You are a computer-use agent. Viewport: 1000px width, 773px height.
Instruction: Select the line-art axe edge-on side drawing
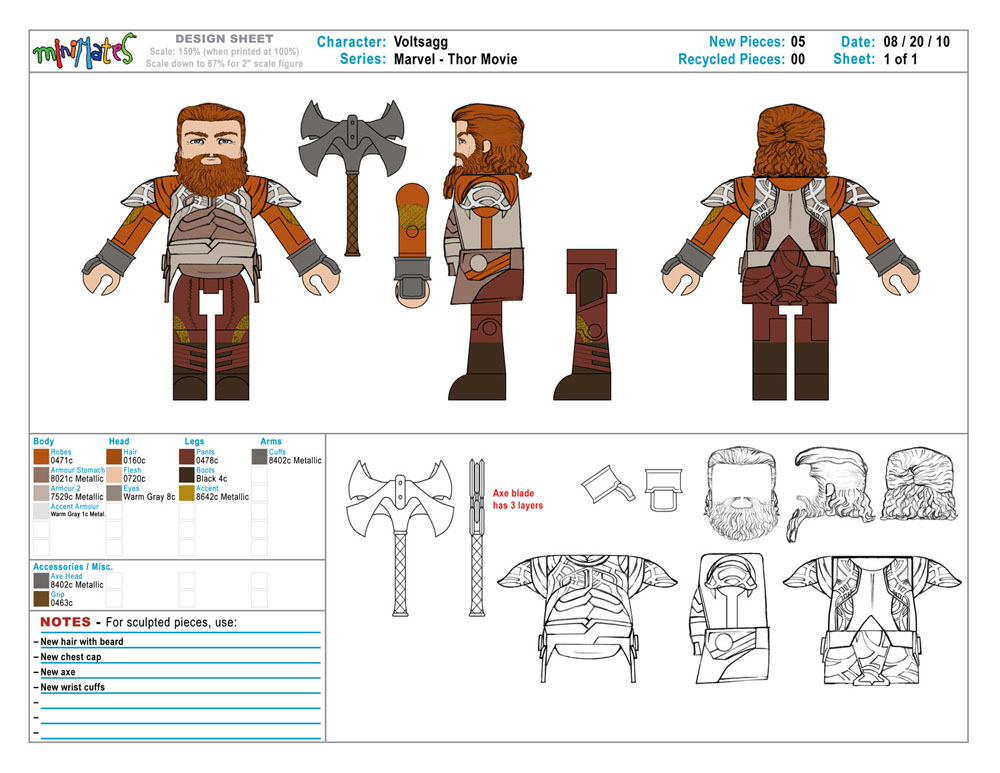(x=476, y=537)
